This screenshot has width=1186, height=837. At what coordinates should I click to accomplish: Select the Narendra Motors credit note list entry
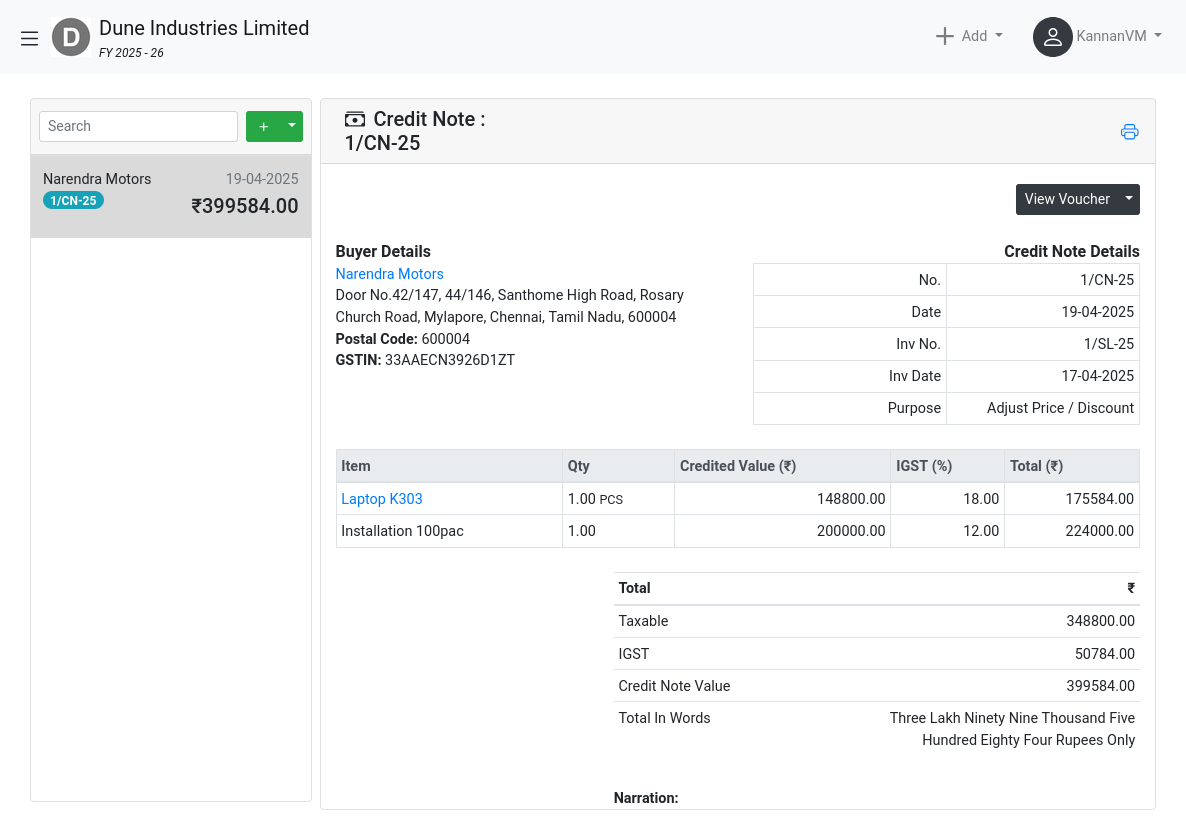[171, 196]
